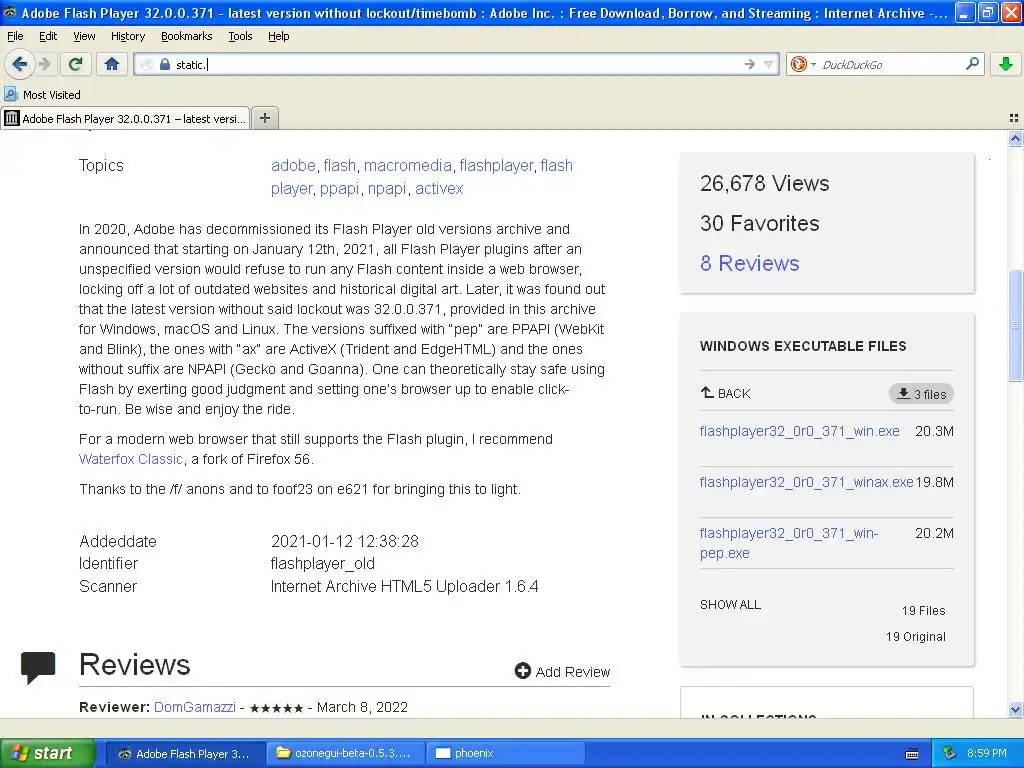Viewport: 1024px width, 768px height.
Task: Click the flashplayer_old identifier value
Action: click(x=323, y=564)
